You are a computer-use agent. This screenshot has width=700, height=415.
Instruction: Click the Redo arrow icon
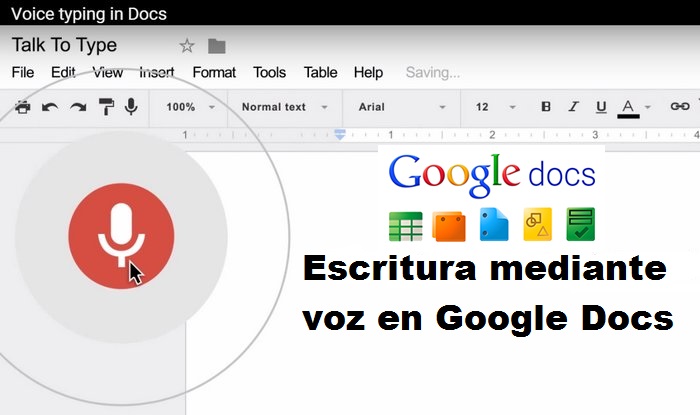[x=77, y=107]
